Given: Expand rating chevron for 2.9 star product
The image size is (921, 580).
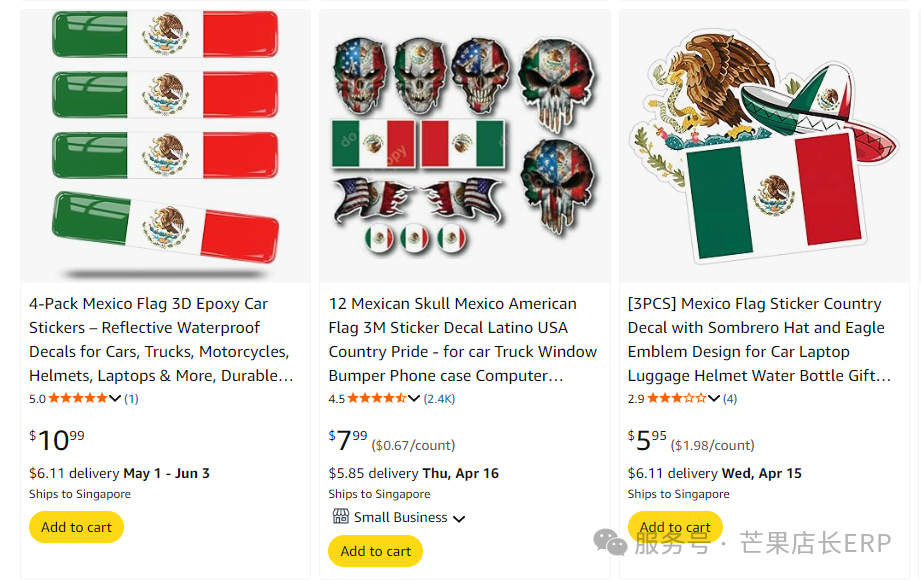Looking at the screenshot, I should (x=714, y=399).
